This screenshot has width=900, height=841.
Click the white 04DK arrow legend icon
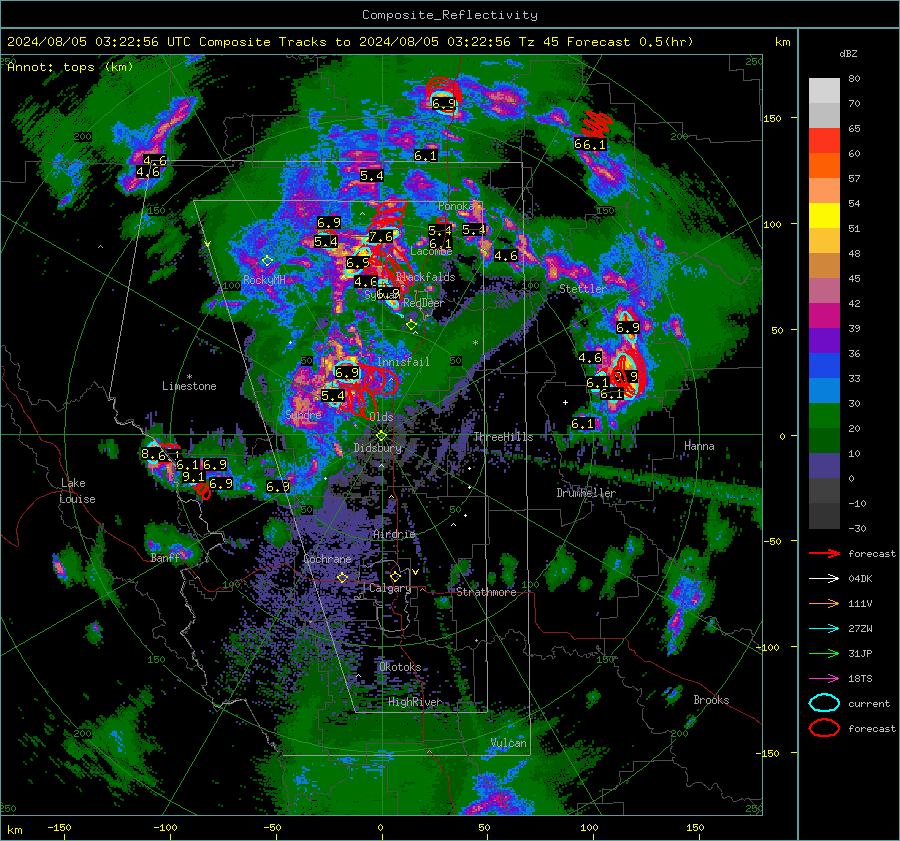(x=824, y=579)
